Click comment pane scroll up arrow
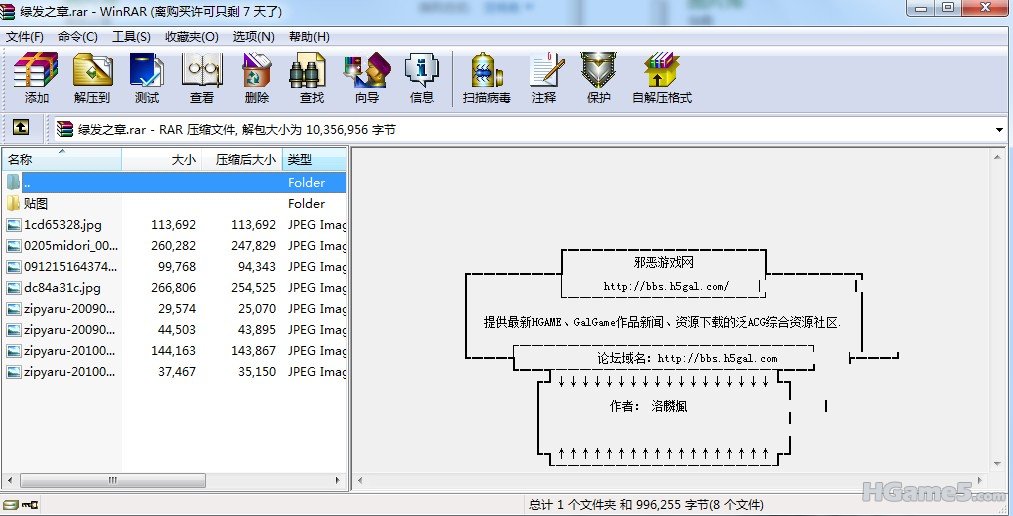Image resolution: width=1013 pixels, height=516 pixels. point(997,156)
